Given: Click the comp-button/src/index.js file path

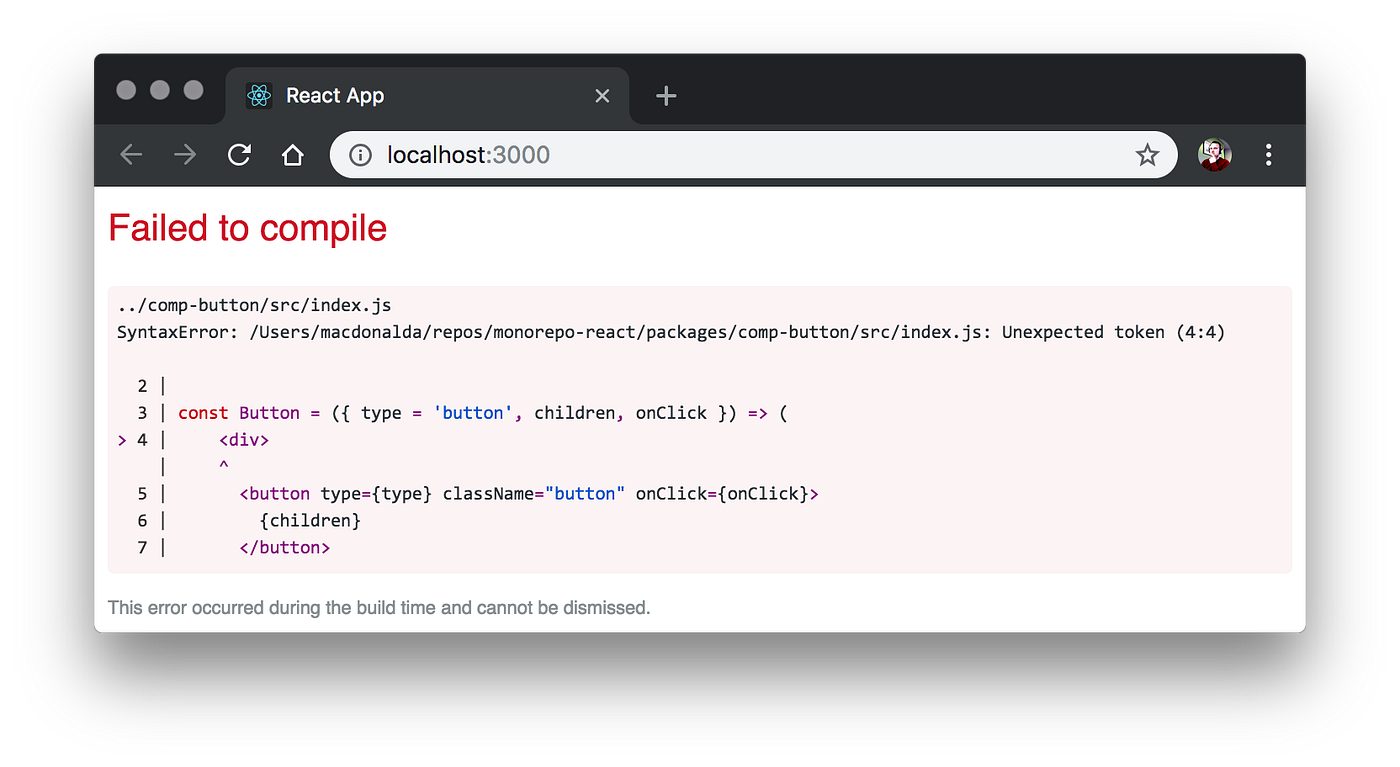Looking at the screenshot, I should pyautogui.click(x=255, y=304).
